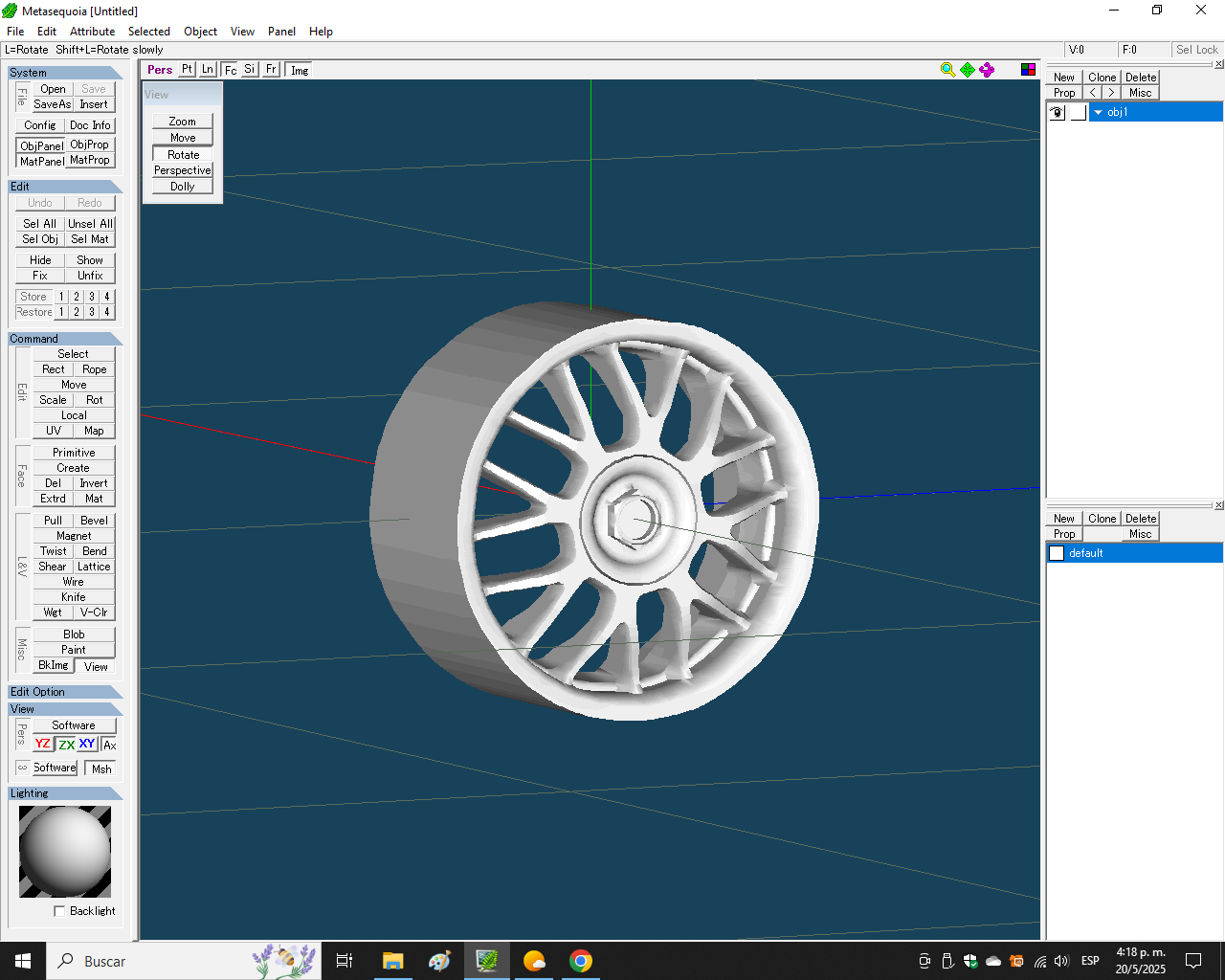
Task: Select the blue XY axis button
Action: coord(87,744)
